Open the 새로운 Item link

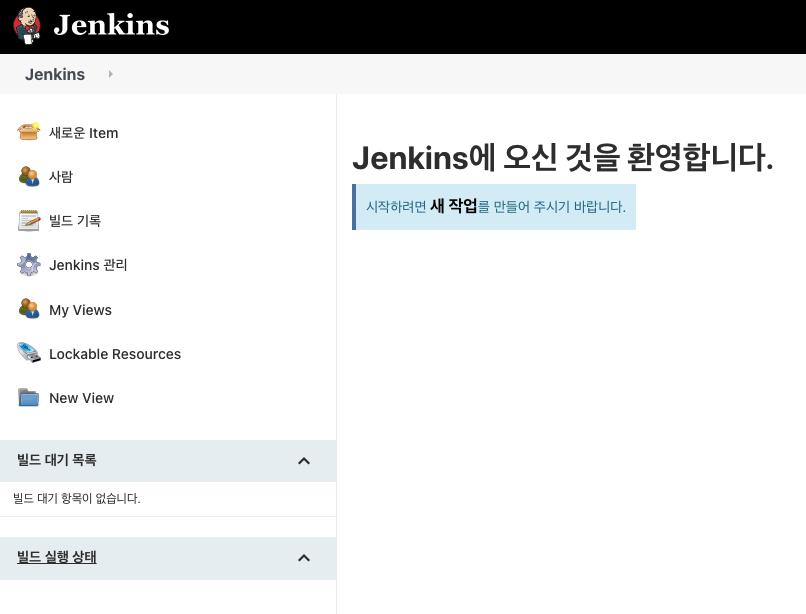pos(84,133)
